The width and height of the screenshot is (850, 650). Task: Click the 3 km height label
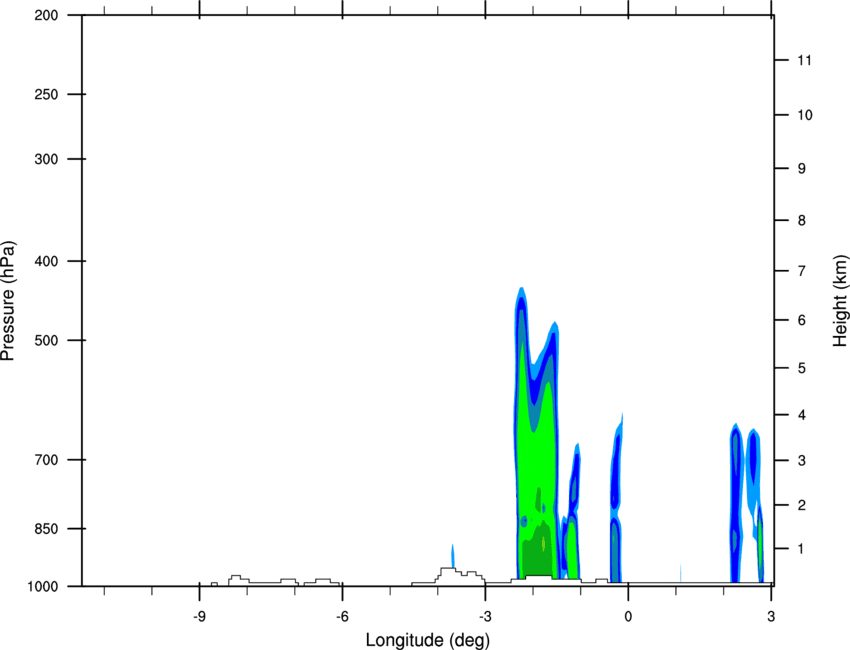coord(802,461)
